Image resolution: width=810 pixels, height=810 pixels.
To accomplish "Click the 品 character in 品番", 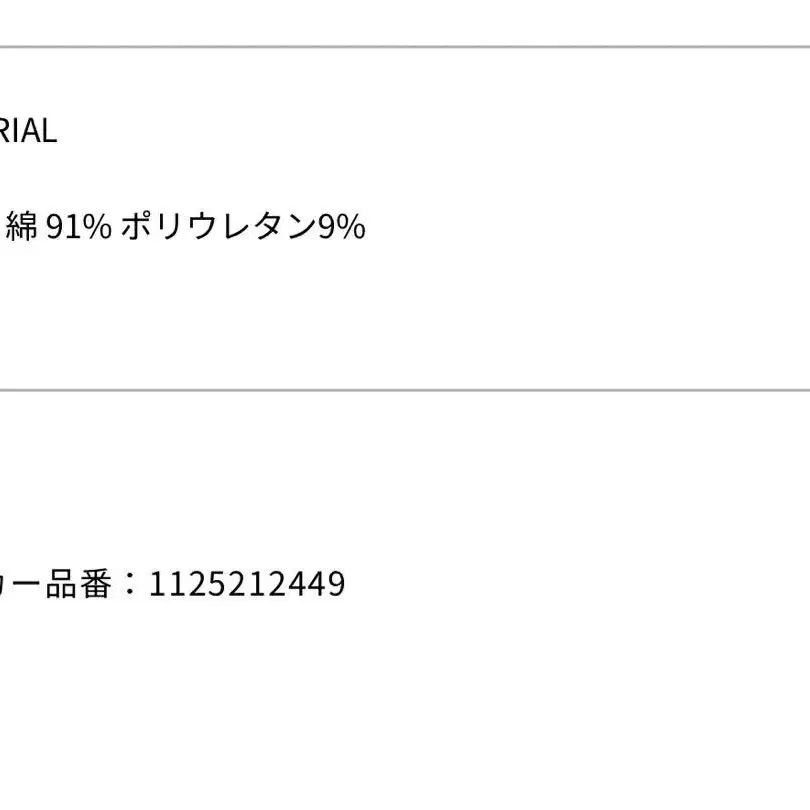I will (x=61, y=584).
